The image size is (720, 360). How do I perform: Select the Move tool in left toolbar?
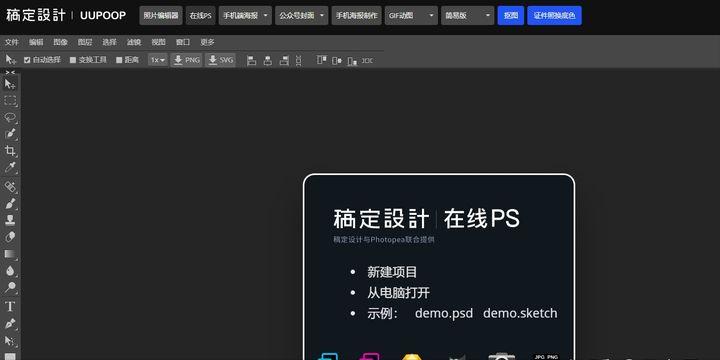click(x=10, y=84)
